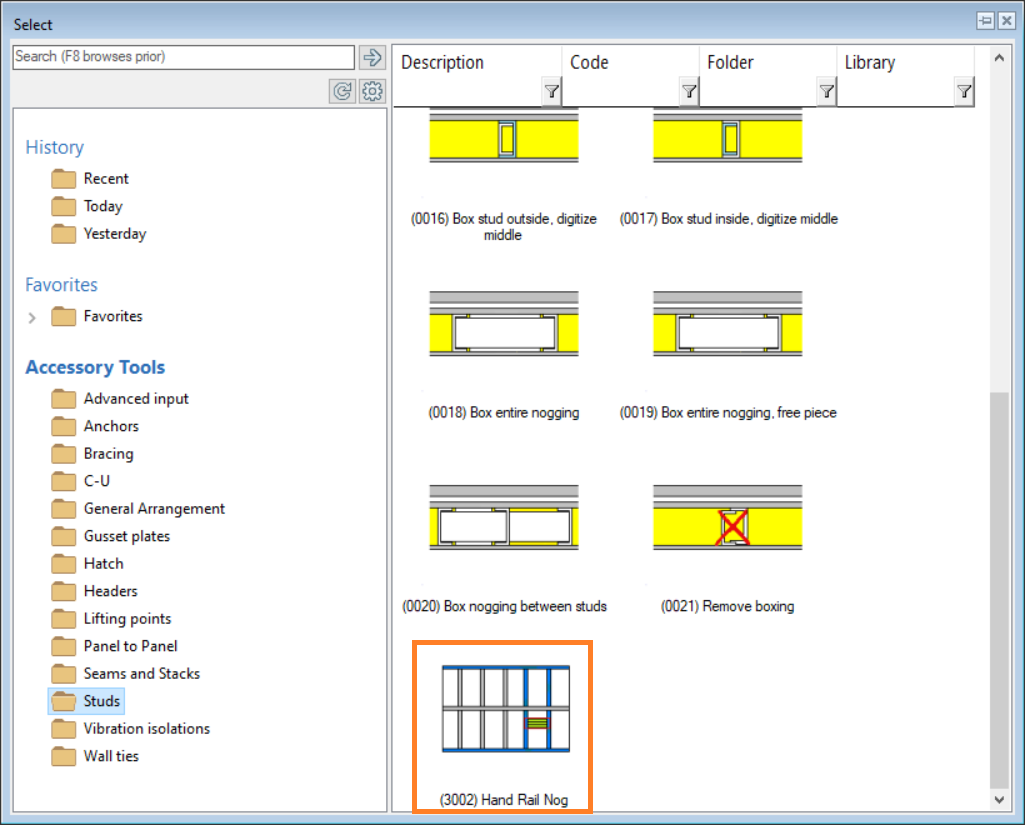Click the scrollbar down arrow
Screen dimensions: 1025x825
pyautogui.click(x=998, y=799)
